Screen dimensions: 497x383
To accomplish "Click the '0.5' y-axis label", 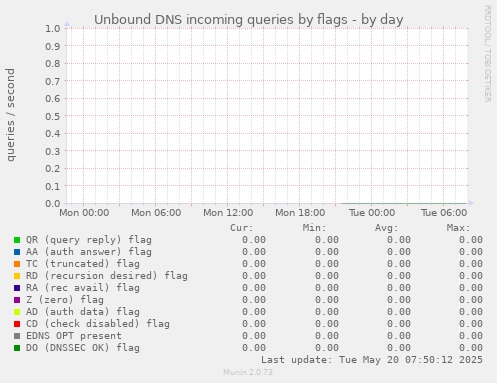I will [53, 116].
